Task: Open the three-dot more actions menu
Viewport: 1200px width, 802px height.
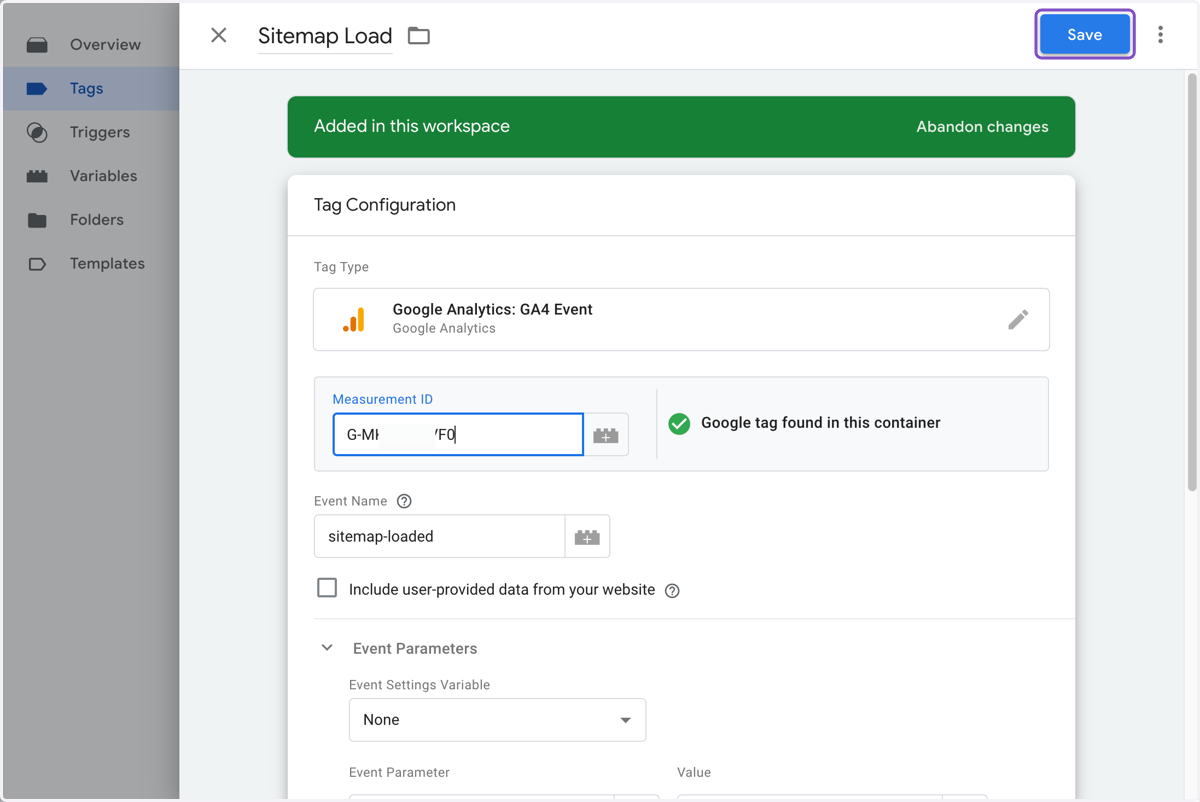Action: click(1160, 35)
